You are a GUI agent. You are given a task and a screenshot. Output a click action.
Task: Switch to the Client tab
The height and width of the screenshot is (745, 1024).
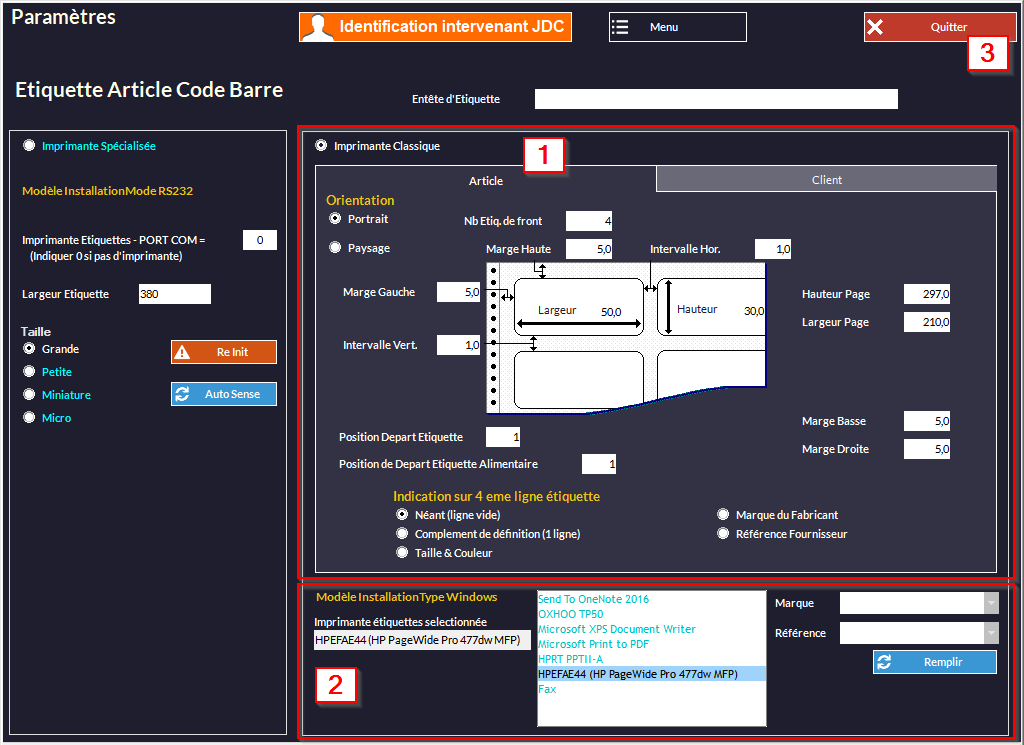click(x=826, y=180)
